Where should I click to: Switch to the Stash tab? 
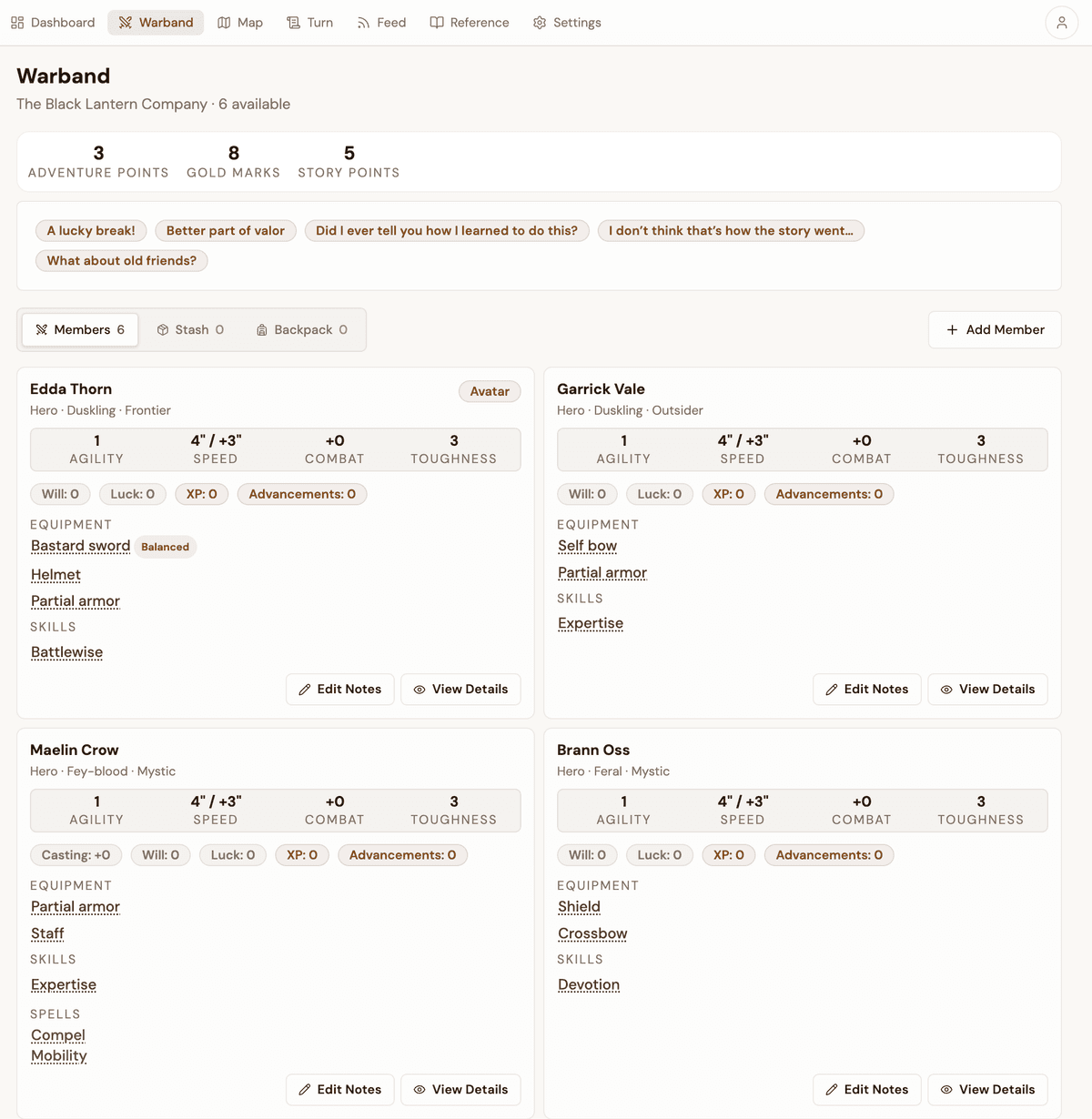pos(190,330)
